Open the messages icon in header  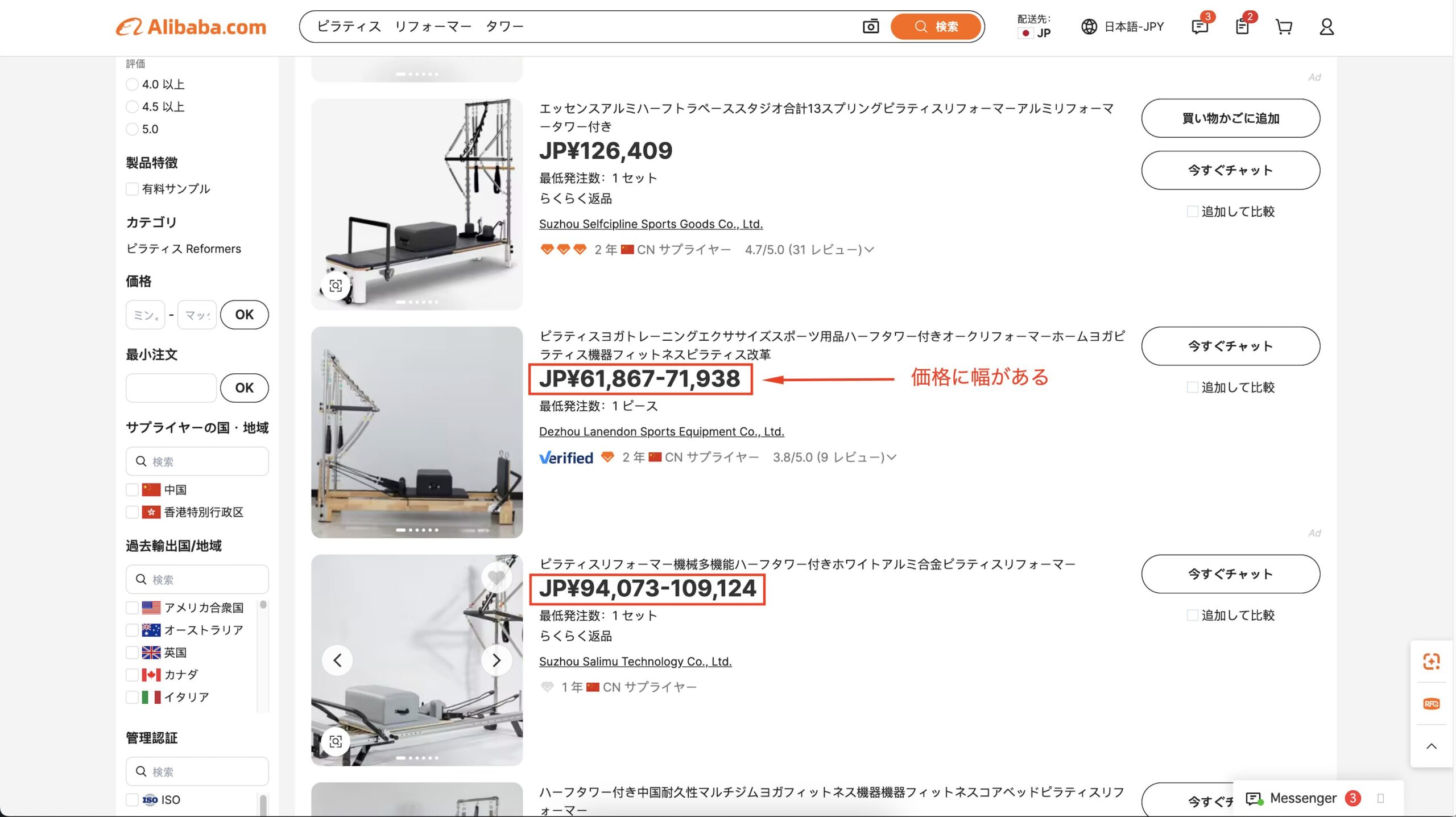(x=1199, y=27)
